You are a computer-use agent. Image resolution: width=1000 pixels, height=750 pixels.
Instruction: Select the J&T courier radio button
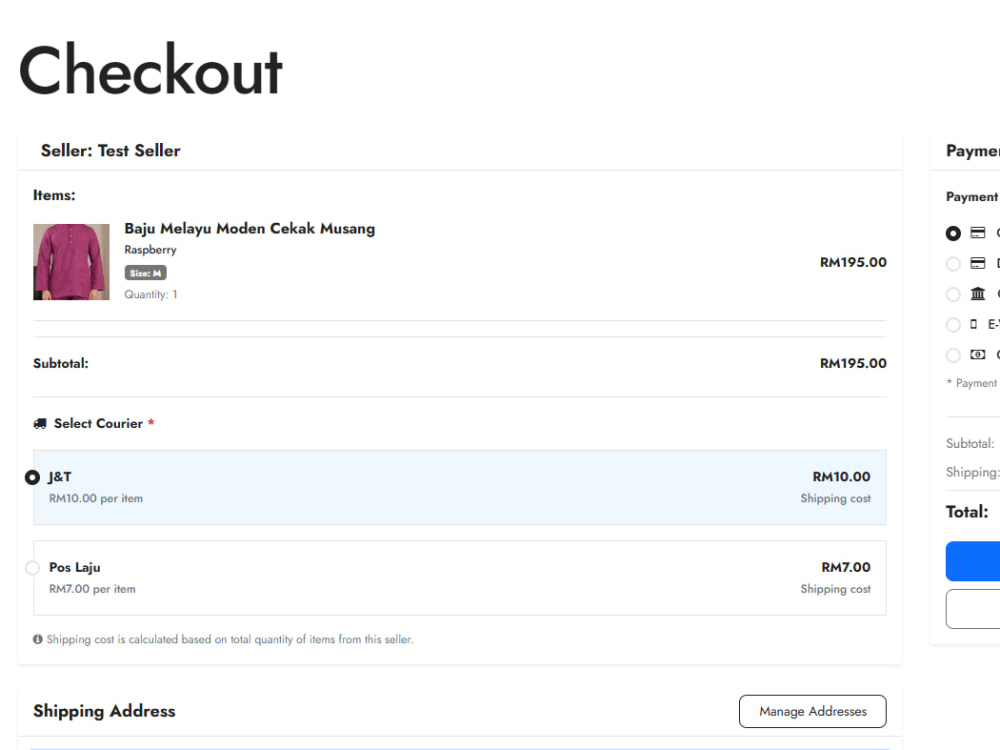(32, 477)
